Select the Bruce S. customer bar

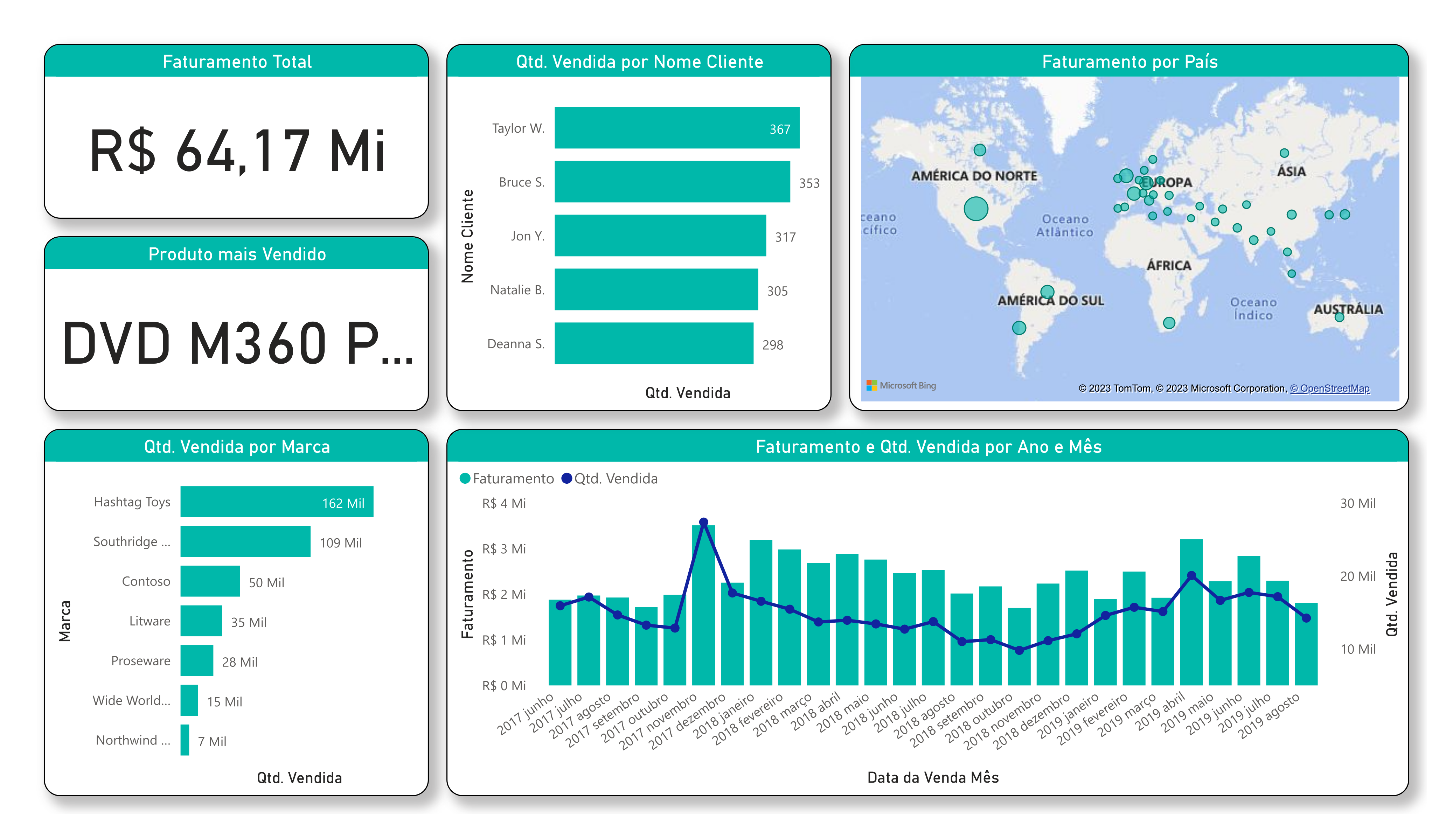point(672,182)
